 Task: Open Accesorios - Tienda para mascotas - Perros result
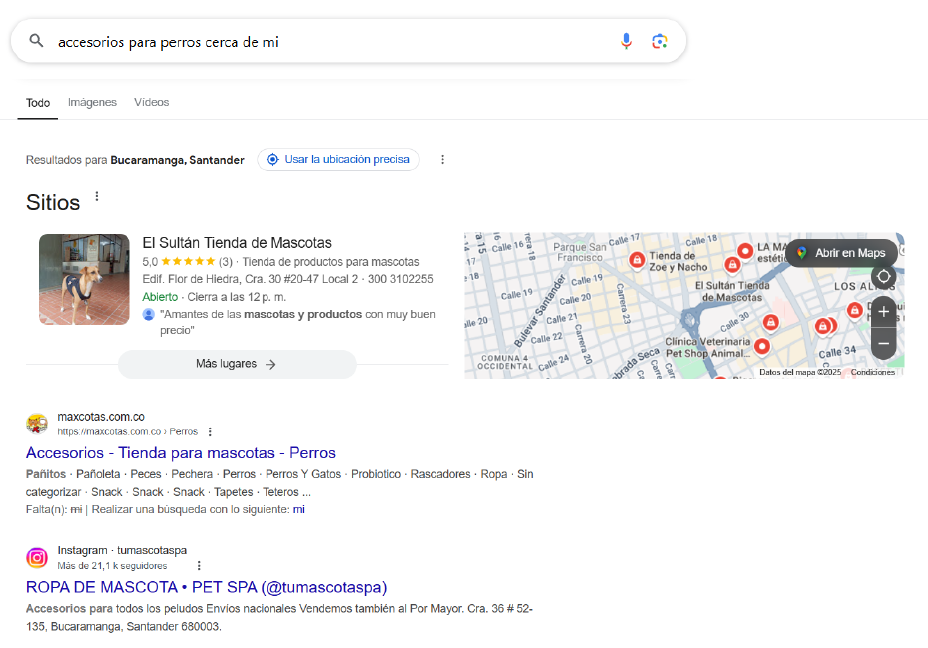[181, 453]
